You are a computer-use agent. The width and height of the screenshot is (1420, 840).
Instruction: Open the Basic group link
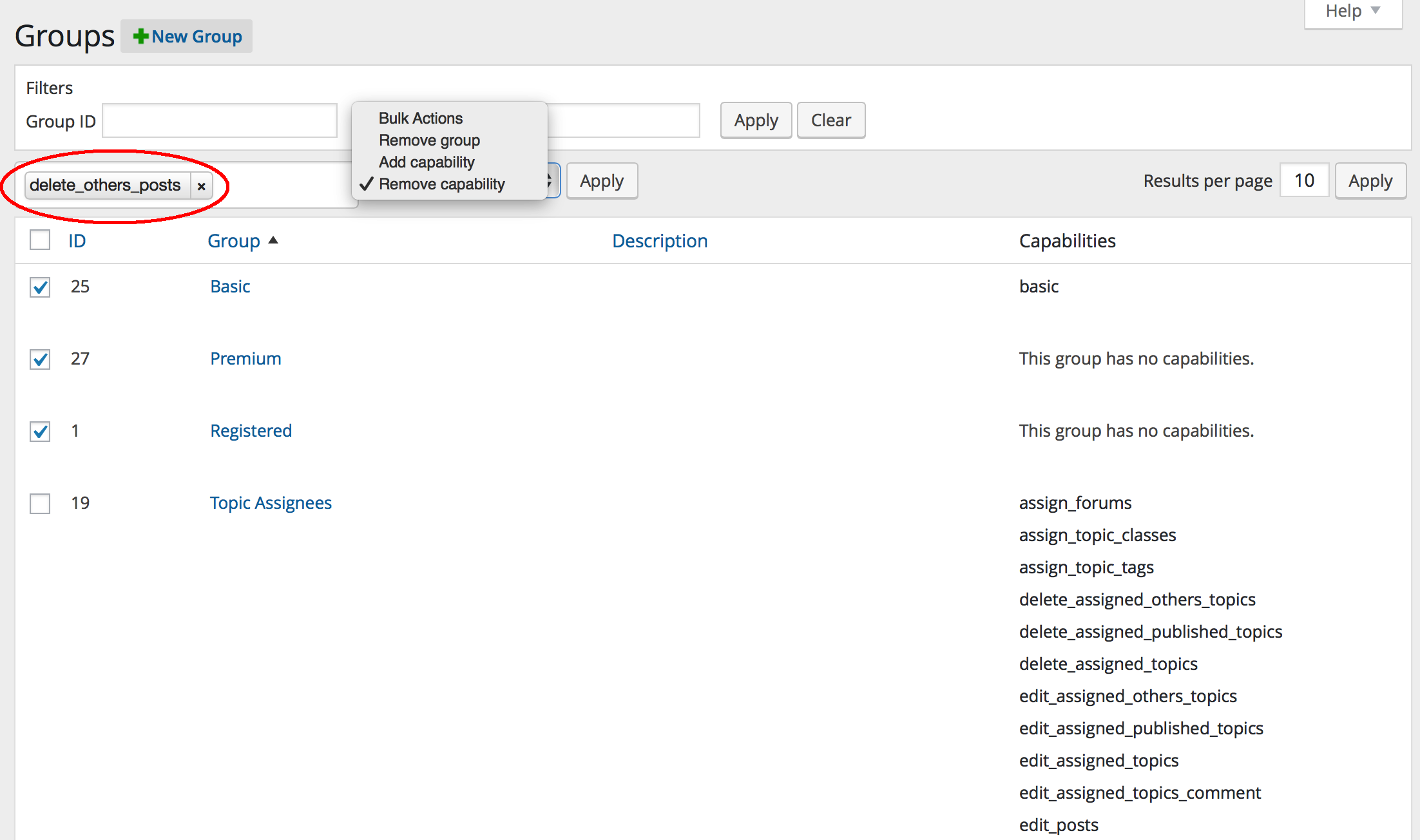click(x=230, y=287)
